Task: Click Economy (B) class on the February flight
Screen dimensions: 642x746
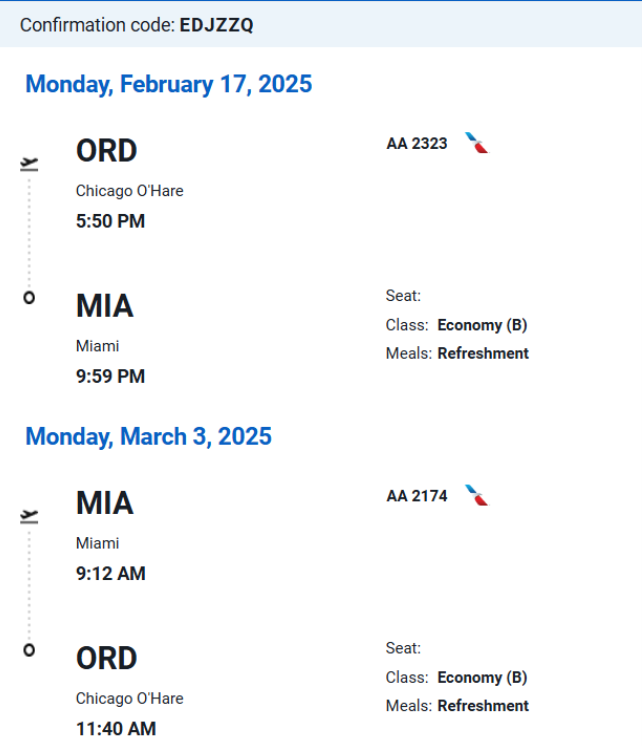Action: [x=482, y=325]
